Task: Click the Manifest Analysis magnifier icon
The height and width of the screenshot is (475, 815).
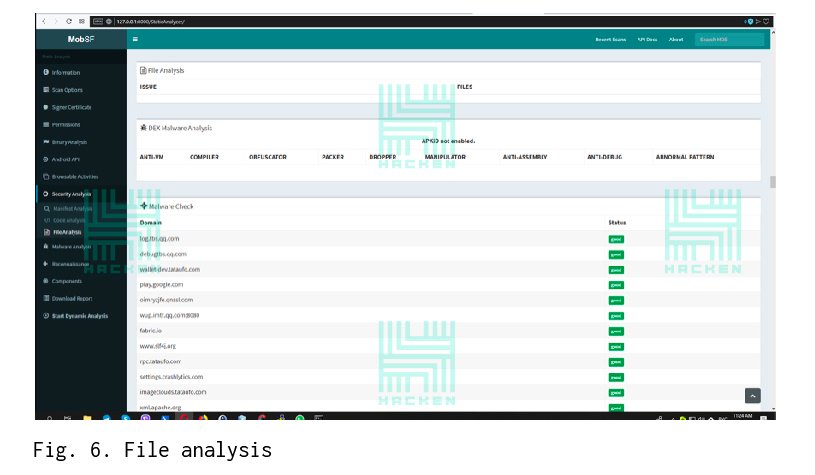Action: click(x=47, y=208)
